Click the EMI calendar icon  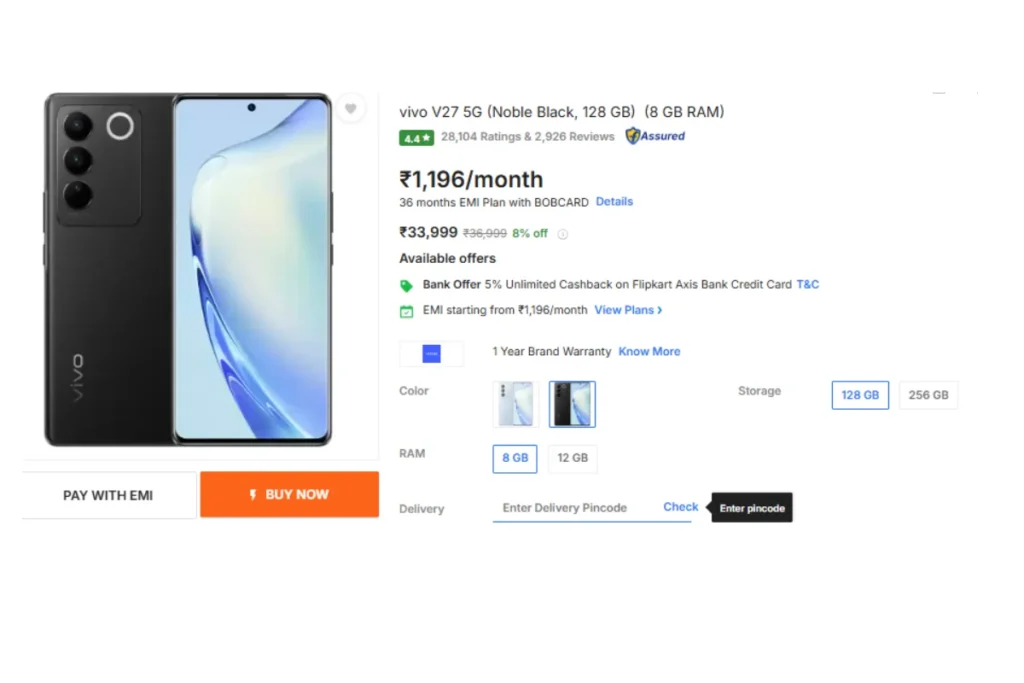[406, 311]
